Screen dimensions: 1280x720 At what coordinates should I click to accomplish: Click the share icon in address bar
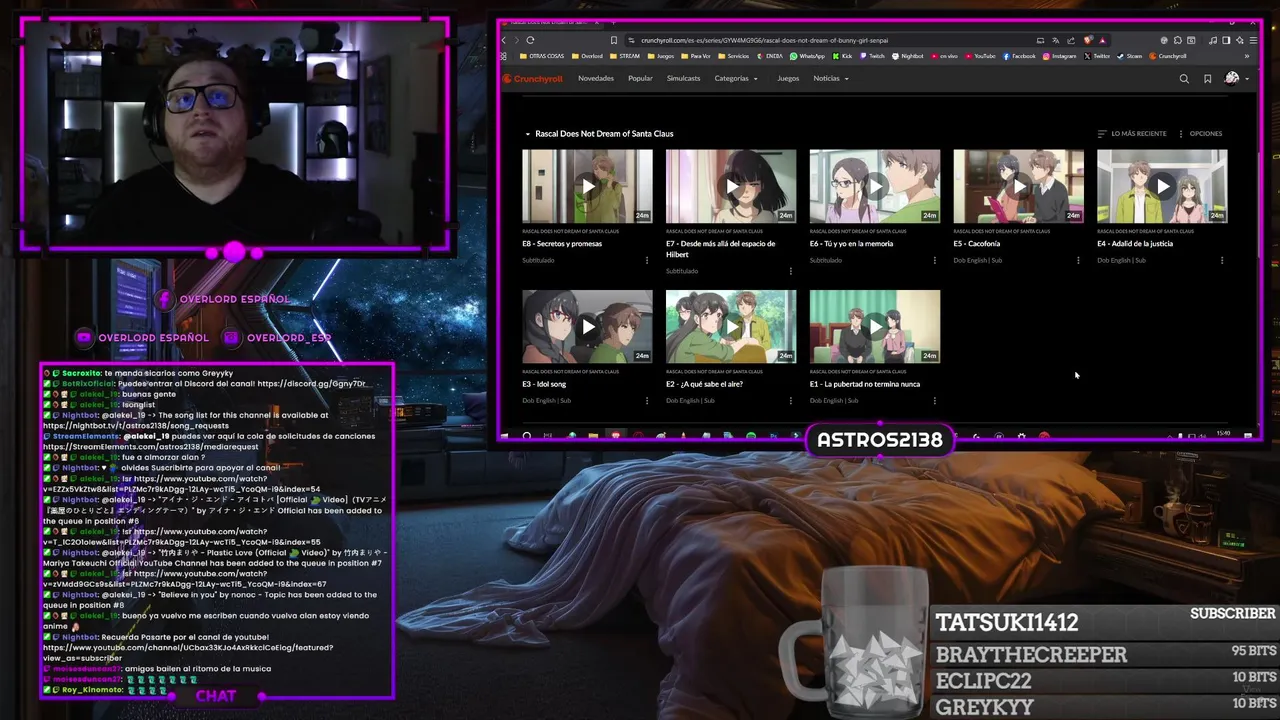pyautogui.click(x=1071, y=40)
